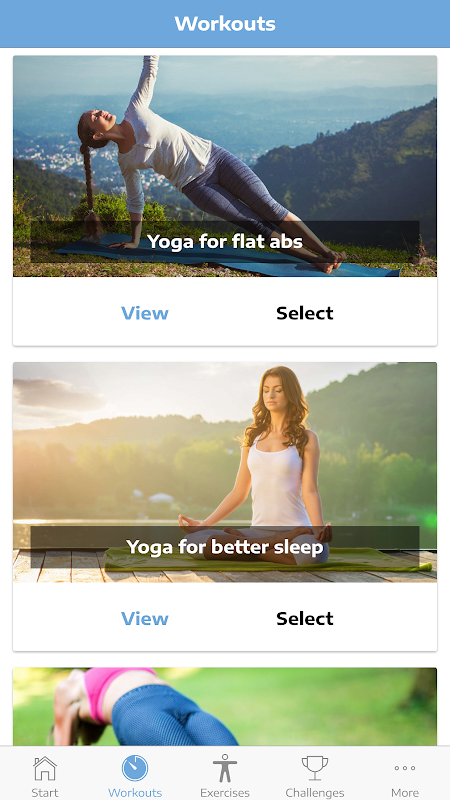Image resolution: width=450 pixels, height=800 pixels.
Task: Select the Yoga for better sleep workout
Action: pos(305,618)
